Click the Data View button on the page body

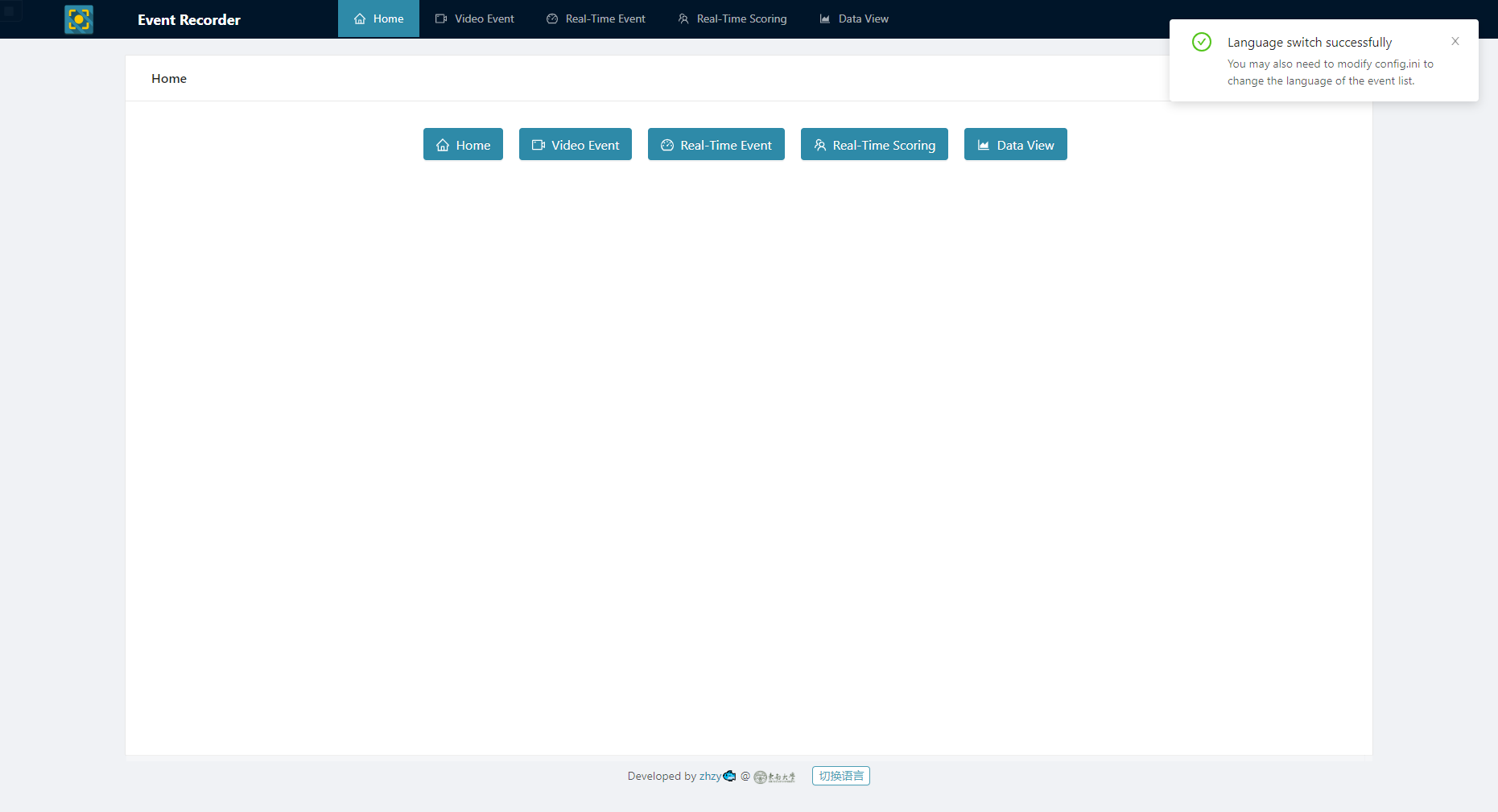pyautogui.click(x=1016, y=144)
